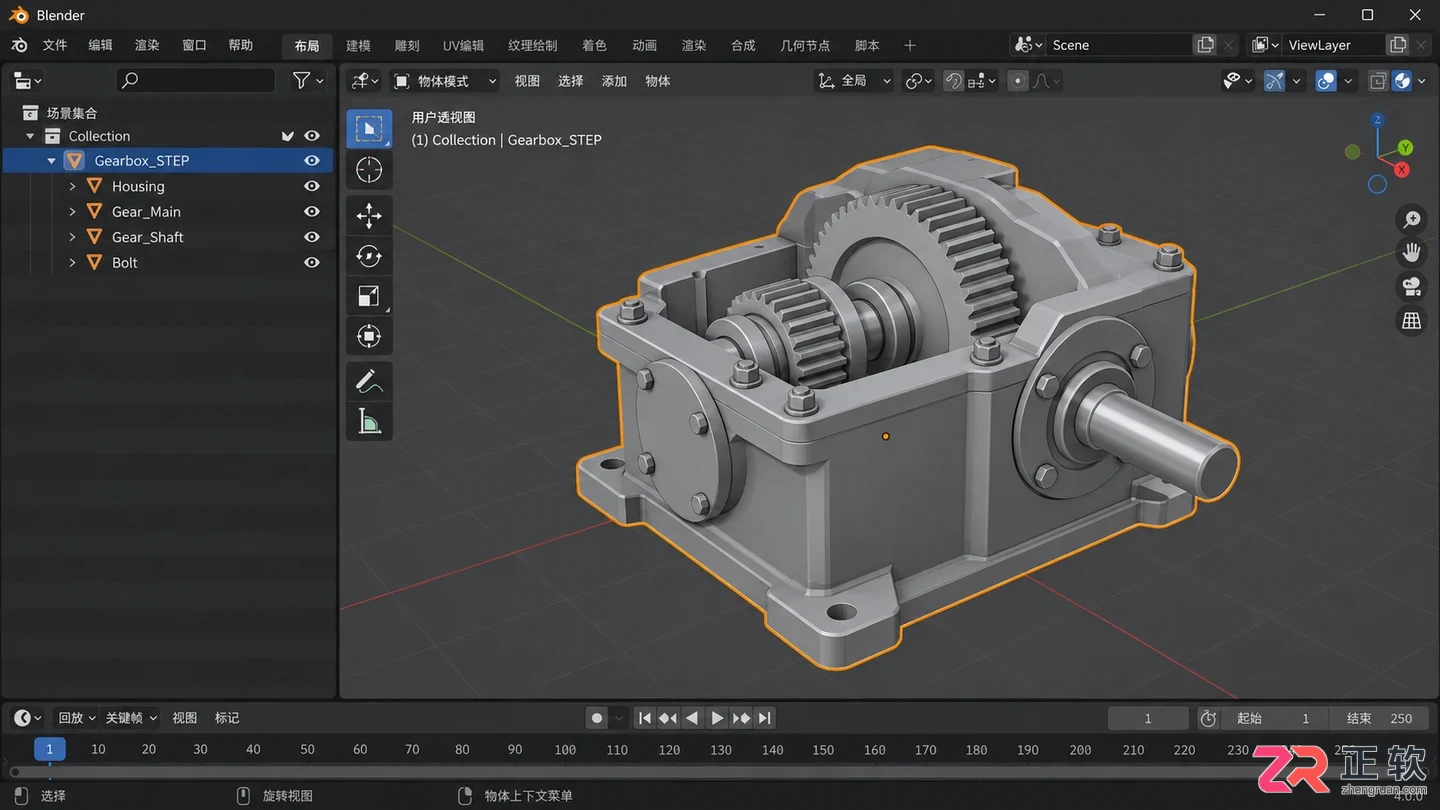
Task: Open the Blender logo application menu
Action: coord(19,45)
